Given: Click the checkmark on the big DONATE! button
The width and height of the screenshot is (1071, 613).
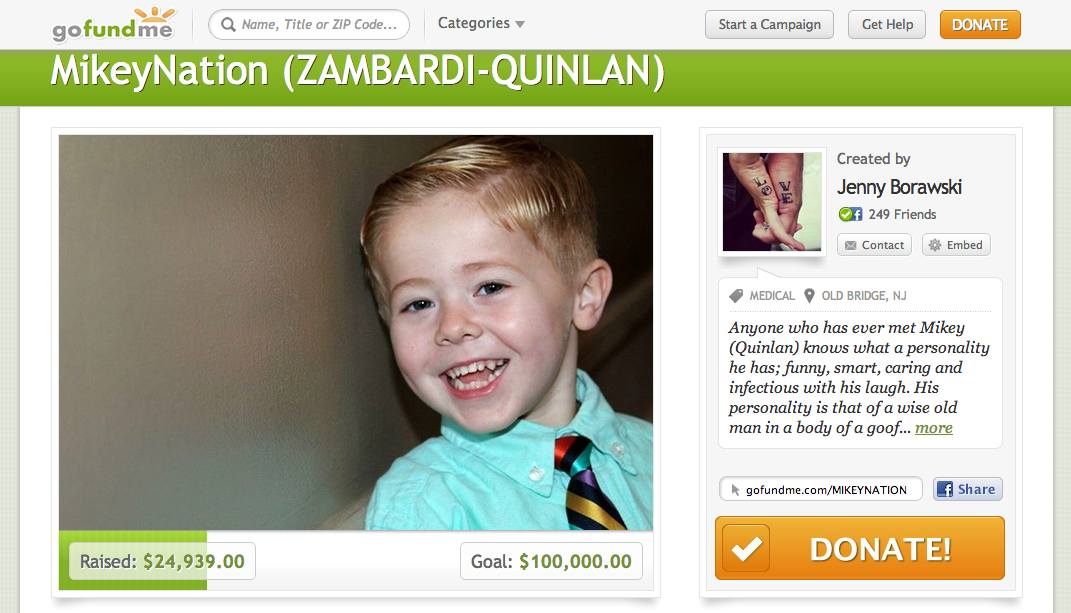Looking at the screenshot, I should [x=747, y=548].
